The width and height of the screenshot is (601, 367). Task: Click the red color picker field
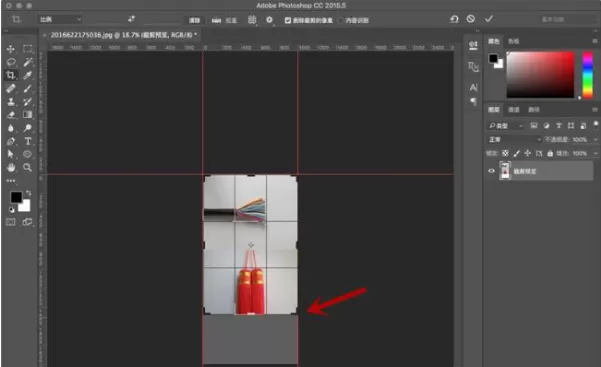pyautogui.click(x=540, y=75)
